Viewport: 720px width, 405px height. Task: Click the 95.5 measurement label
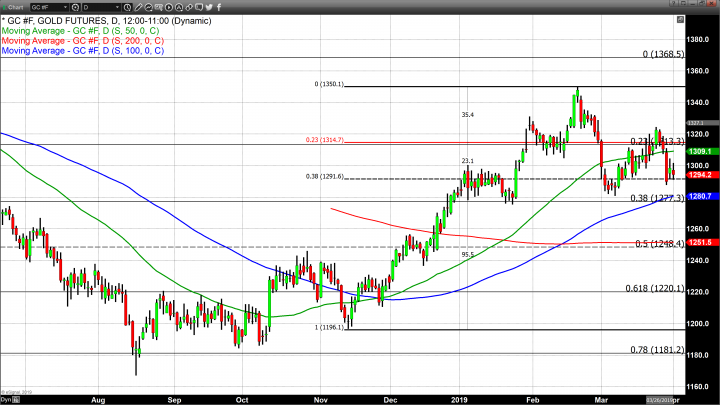[467, 255]
